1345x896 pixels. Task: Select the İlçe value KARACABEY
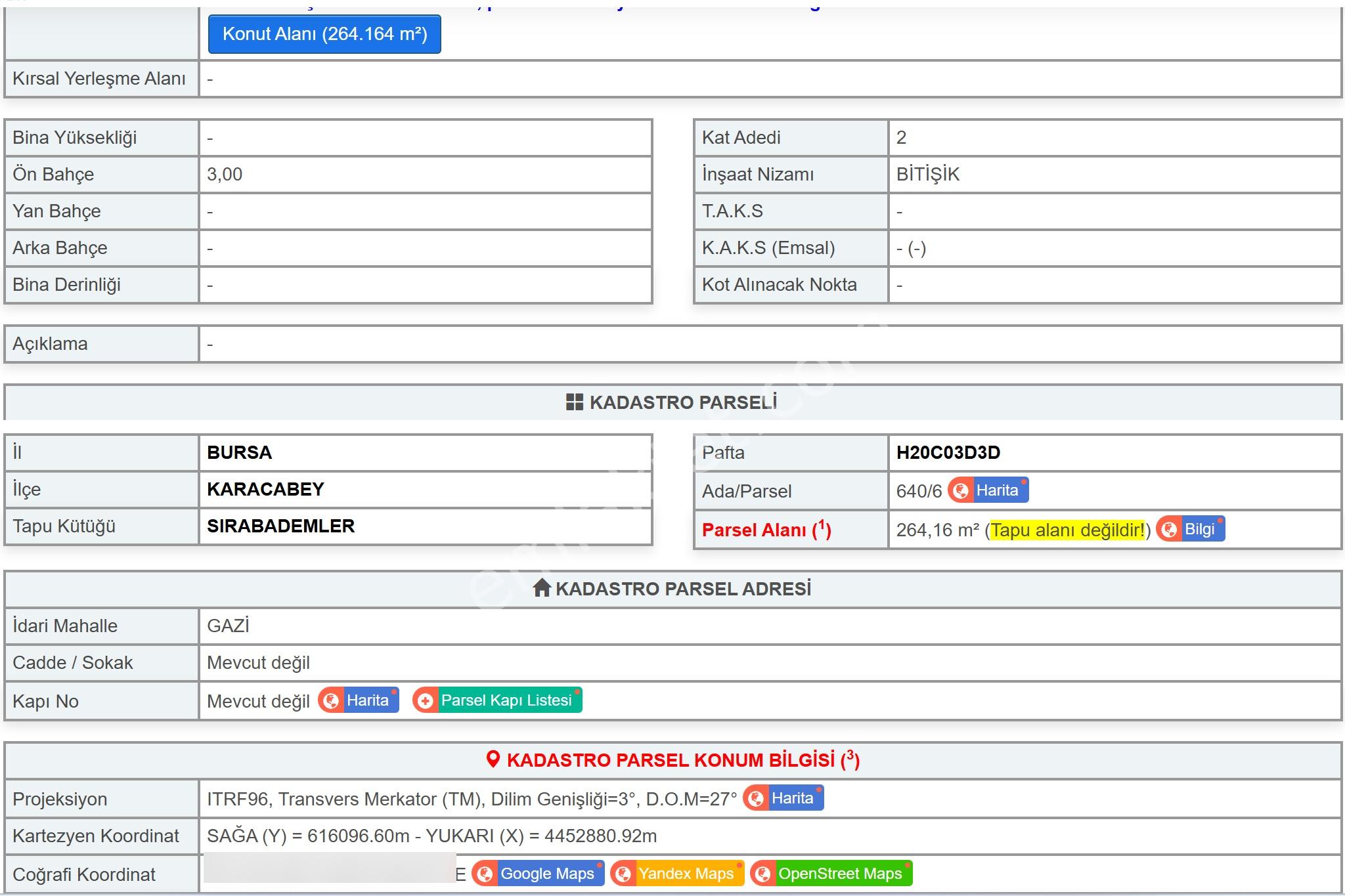pos(265,489)
